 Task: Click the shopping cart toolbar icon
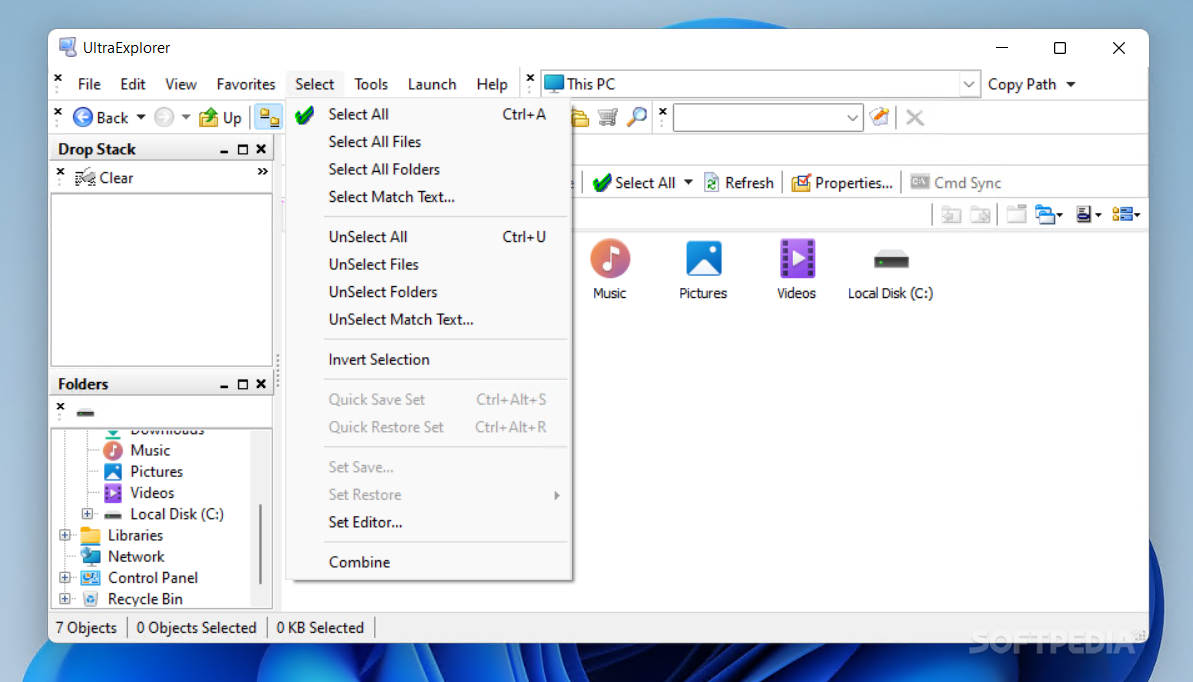(607, 117)
